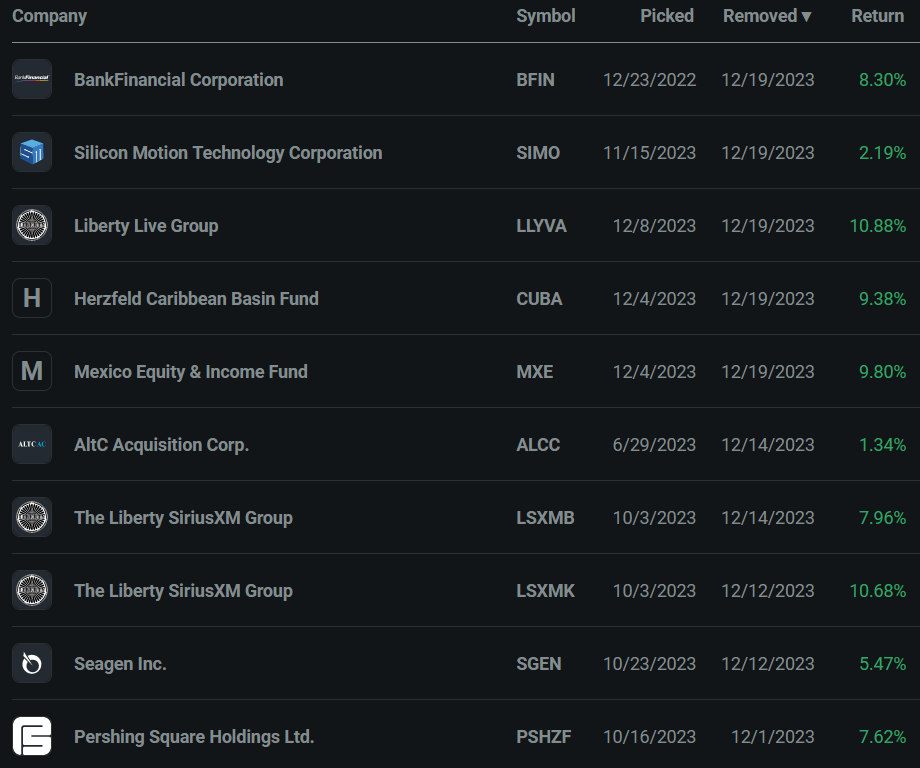This screenshot has width=920, height=768.
Task: Sort by the Removed column header
Action: [767, 16]
